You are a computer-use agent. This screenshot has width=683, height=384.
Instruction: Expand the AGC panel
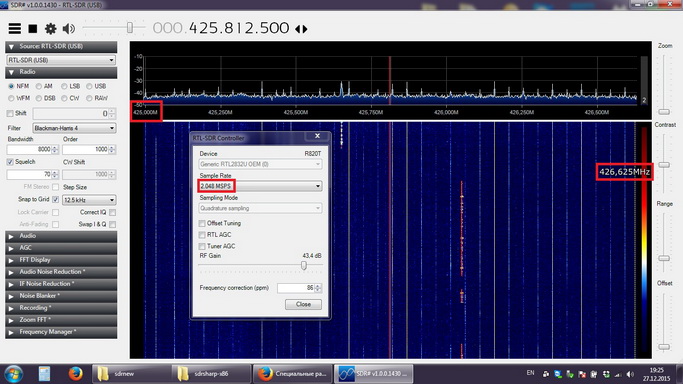click(61, 248)
